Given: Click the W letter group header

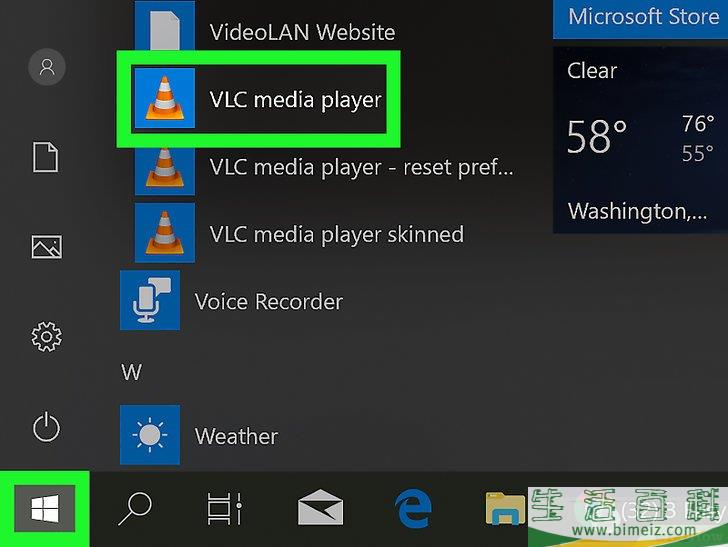Looking at the screenshot, I should point(131,372).
